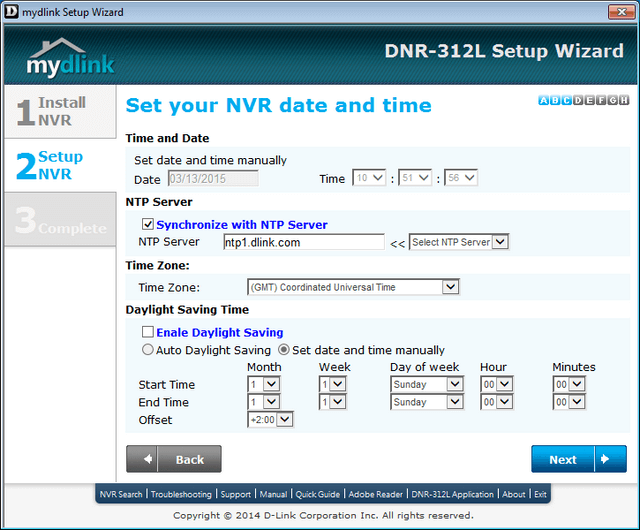The height and width of the screenshot is (530, 640).
Task: Click step indicator G icon
Action: 612,100
